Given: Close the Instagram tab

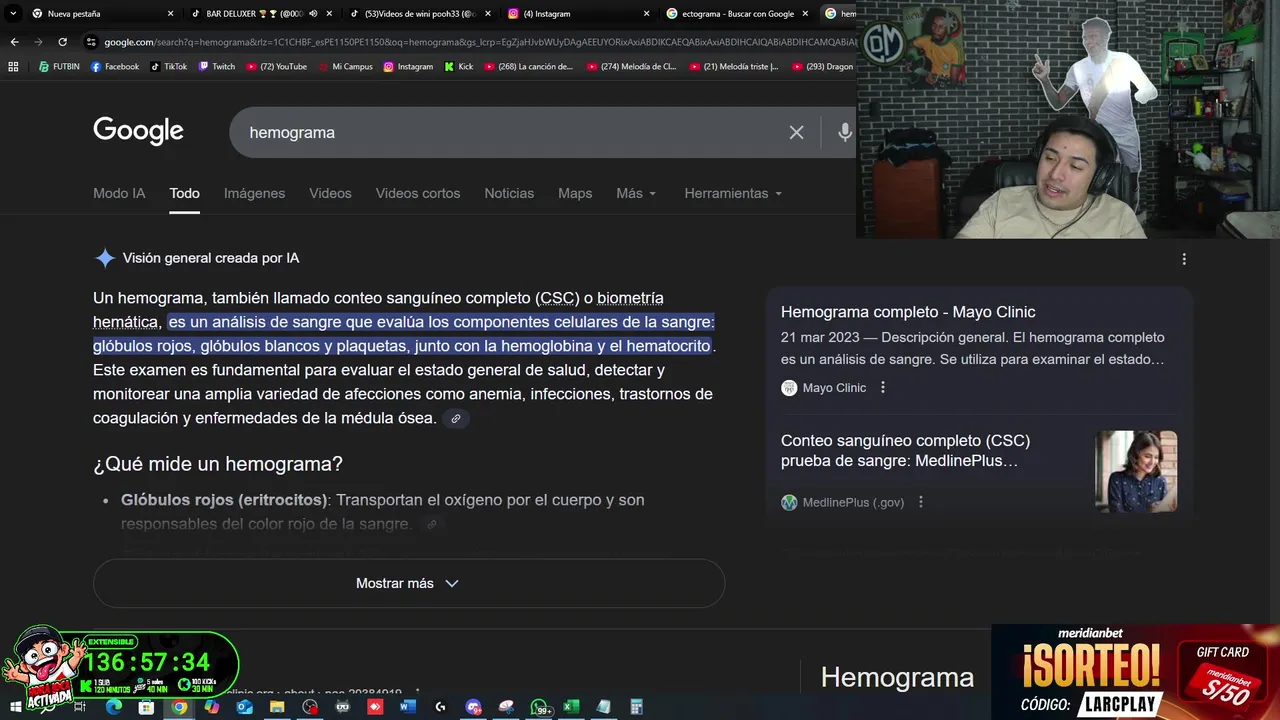Looking at the screenshot, I should point(646,14).
